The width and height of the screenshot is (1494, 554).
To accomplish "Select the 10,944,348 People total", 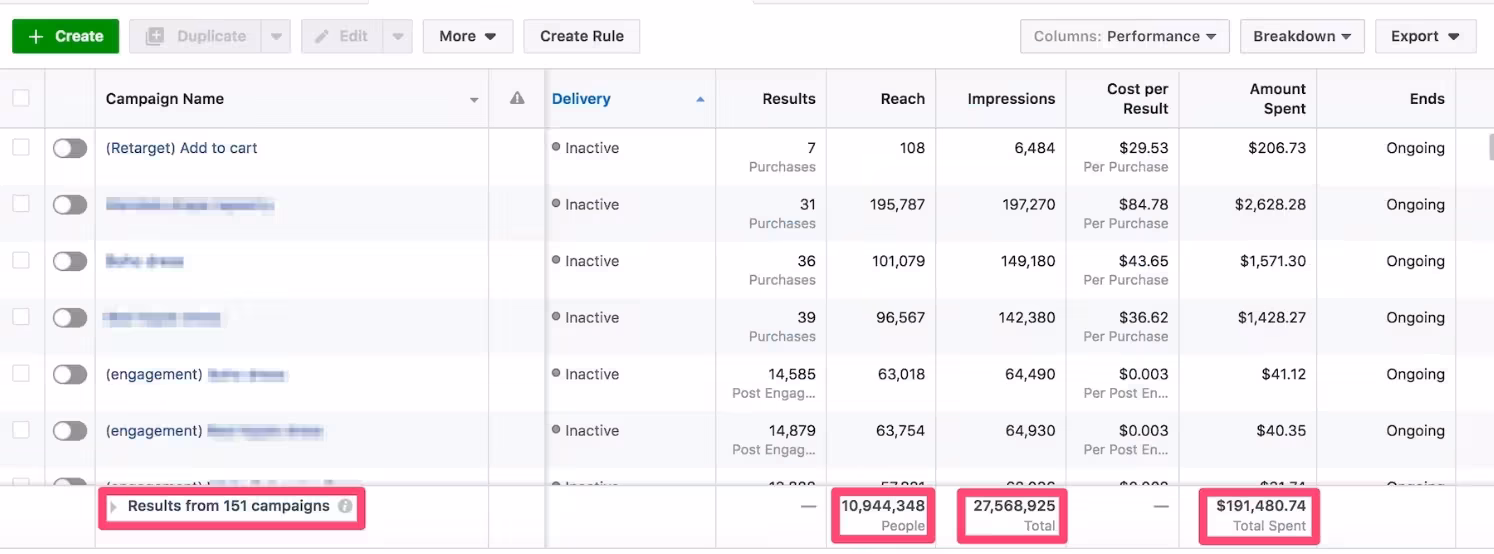I will click(x=883, y=506).
